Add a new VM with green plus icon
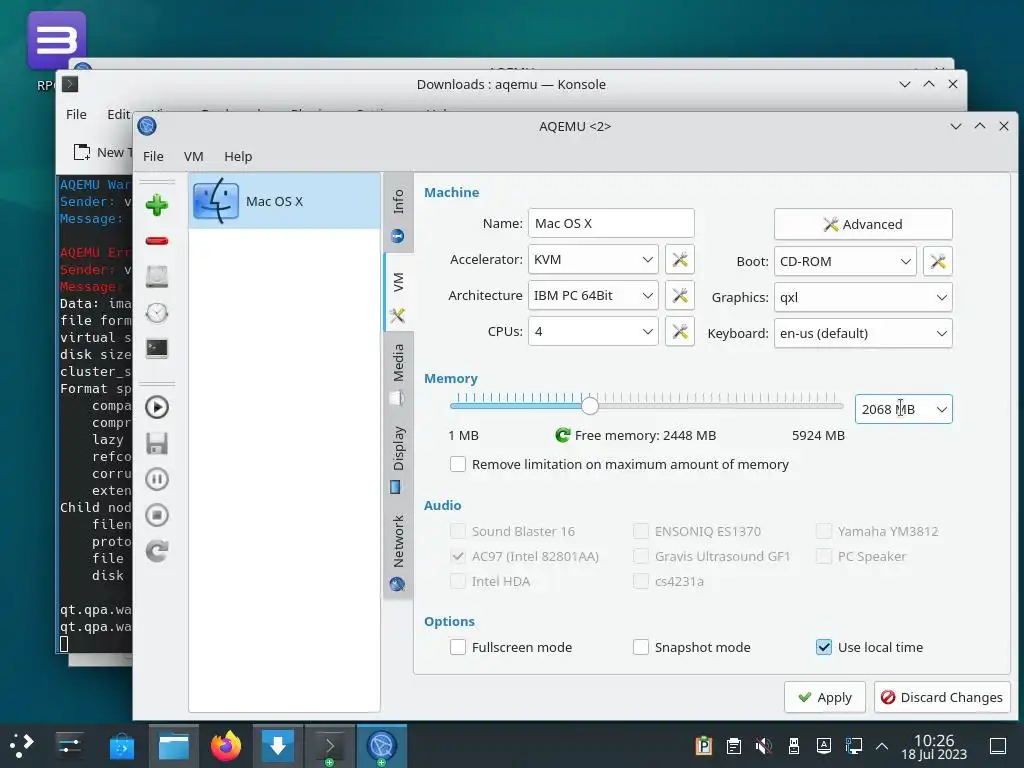This screenshot has height=768, width=1024. [x=157, y=205]
